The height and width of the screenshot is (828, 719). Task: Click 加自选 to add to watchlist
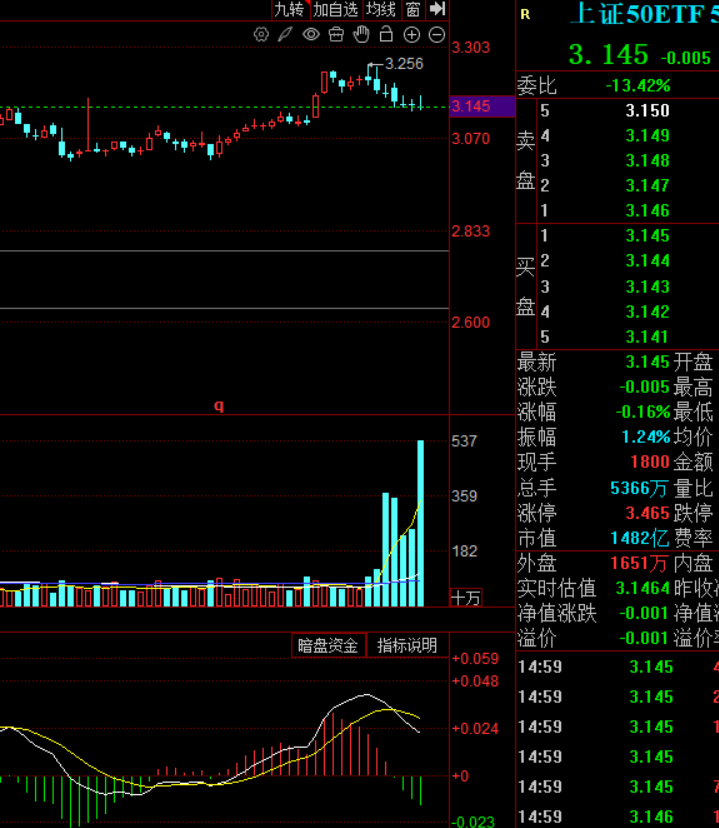click(x=336, y=10)
